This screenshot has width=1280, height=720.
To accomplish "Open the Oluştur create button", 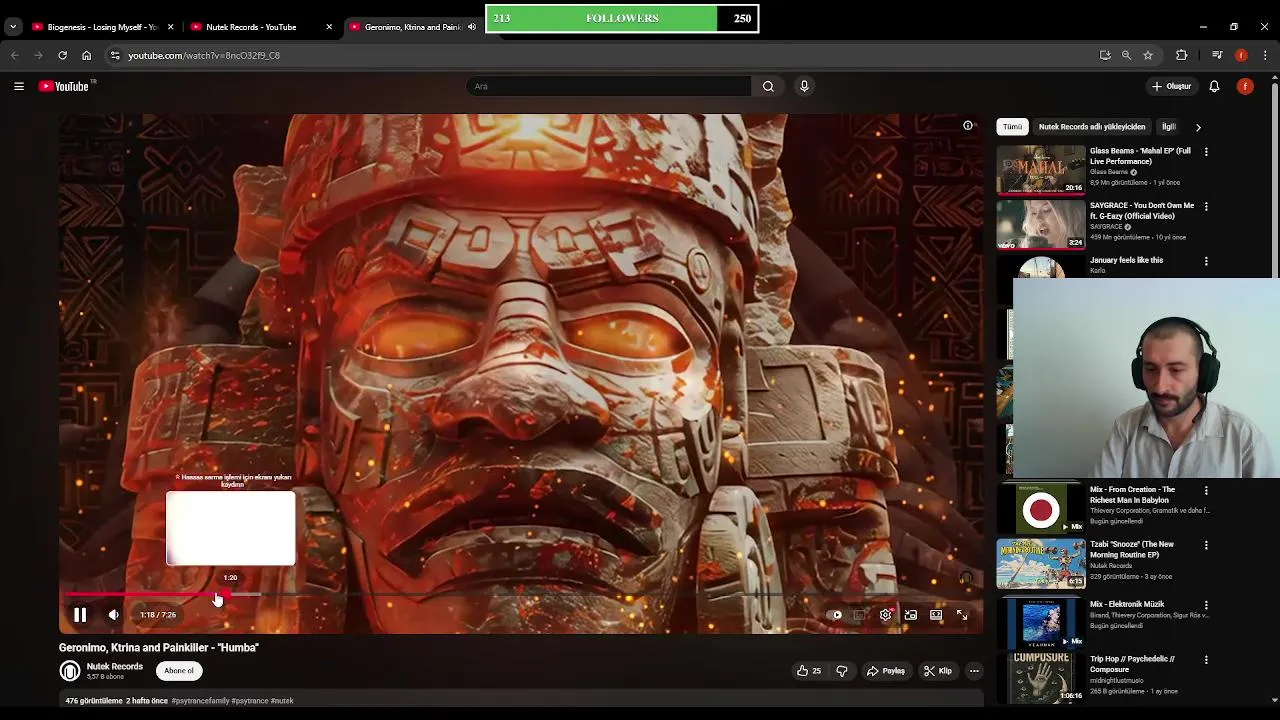I will [x=1171, y=86].
